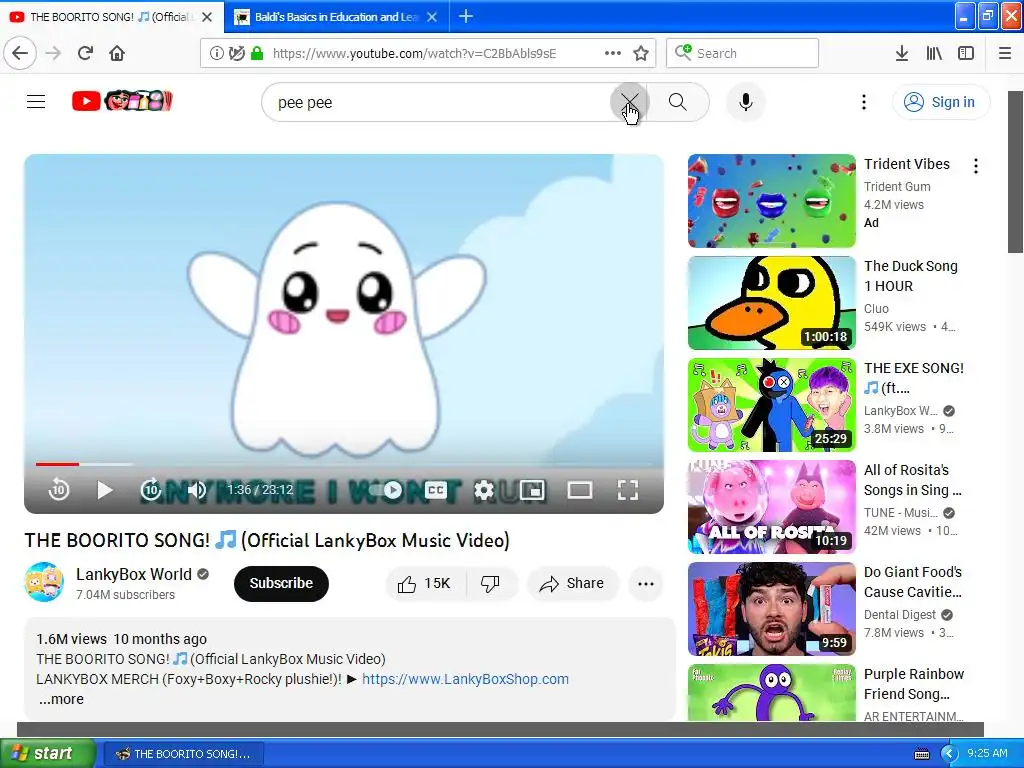Open the LankyBoxShop.com link
1024x768 pixels.
[465, 679]
